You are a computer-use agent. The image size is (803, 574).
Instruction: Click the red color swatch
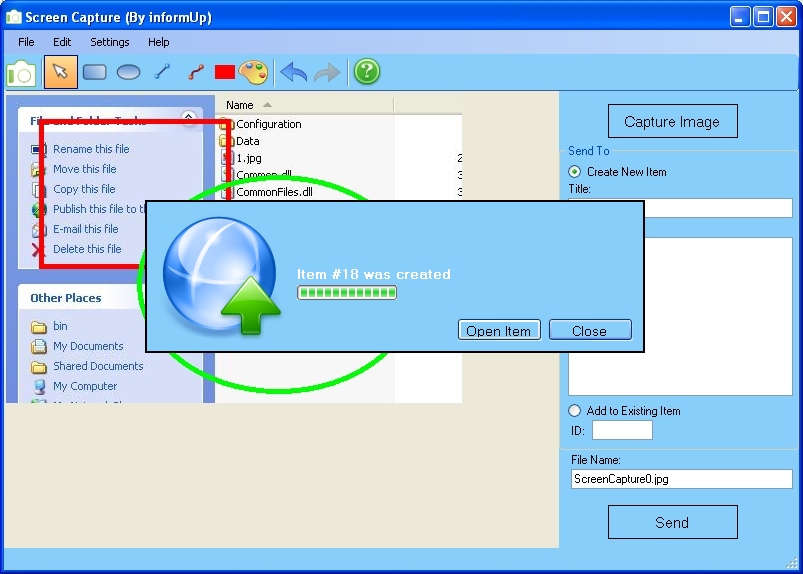click(224, 72)
